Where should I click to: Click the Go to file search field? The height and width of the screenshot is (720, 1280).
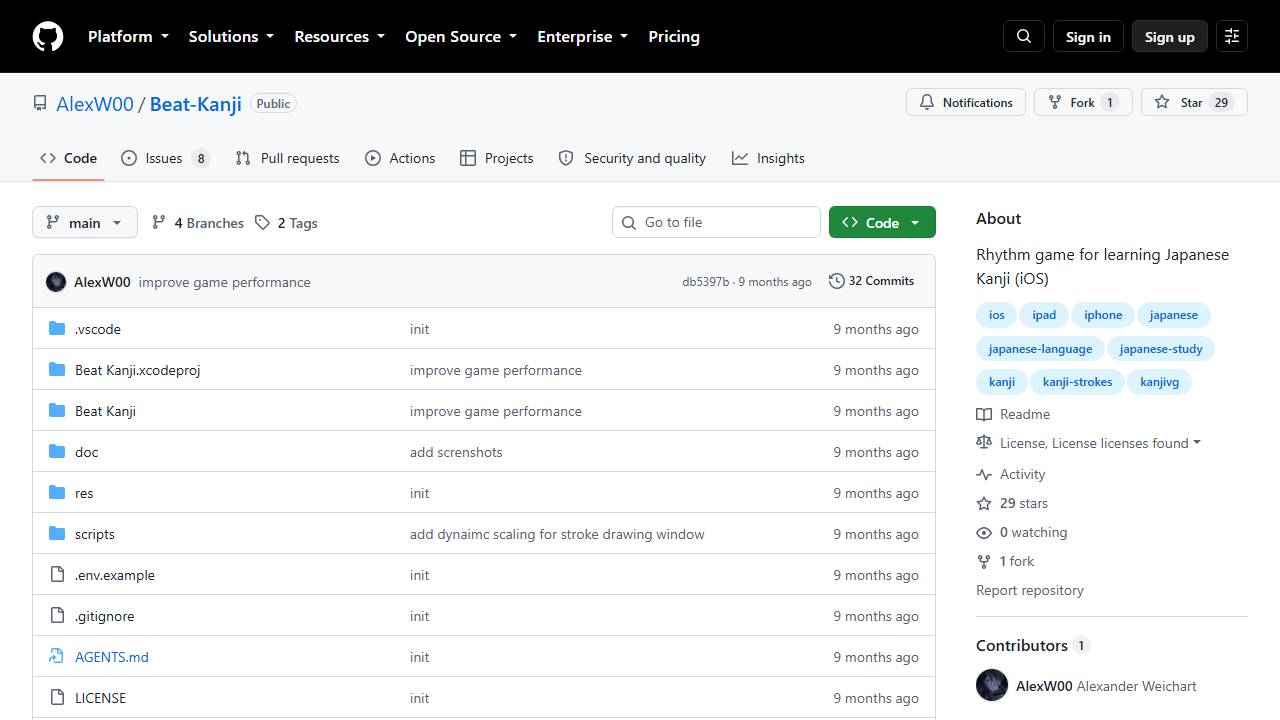[x=716, y=222]
